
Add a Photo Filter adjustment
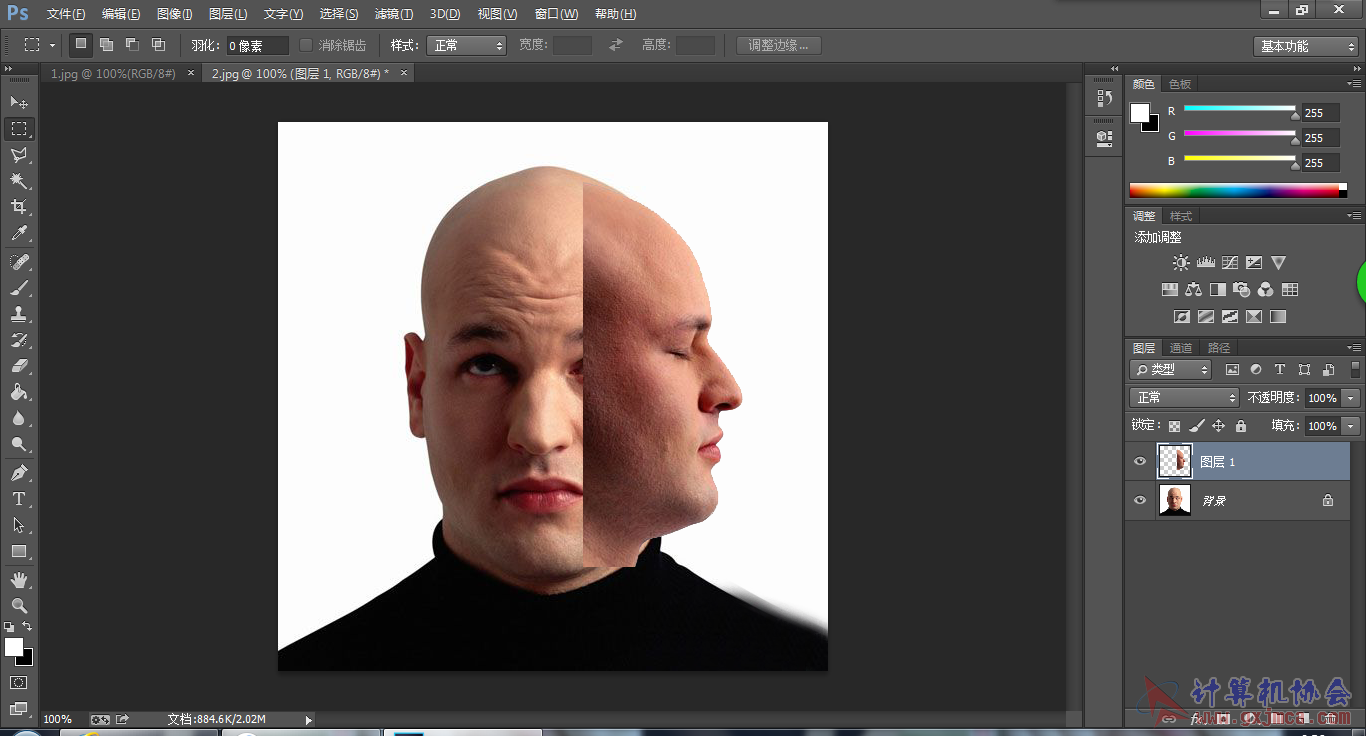1242,290
